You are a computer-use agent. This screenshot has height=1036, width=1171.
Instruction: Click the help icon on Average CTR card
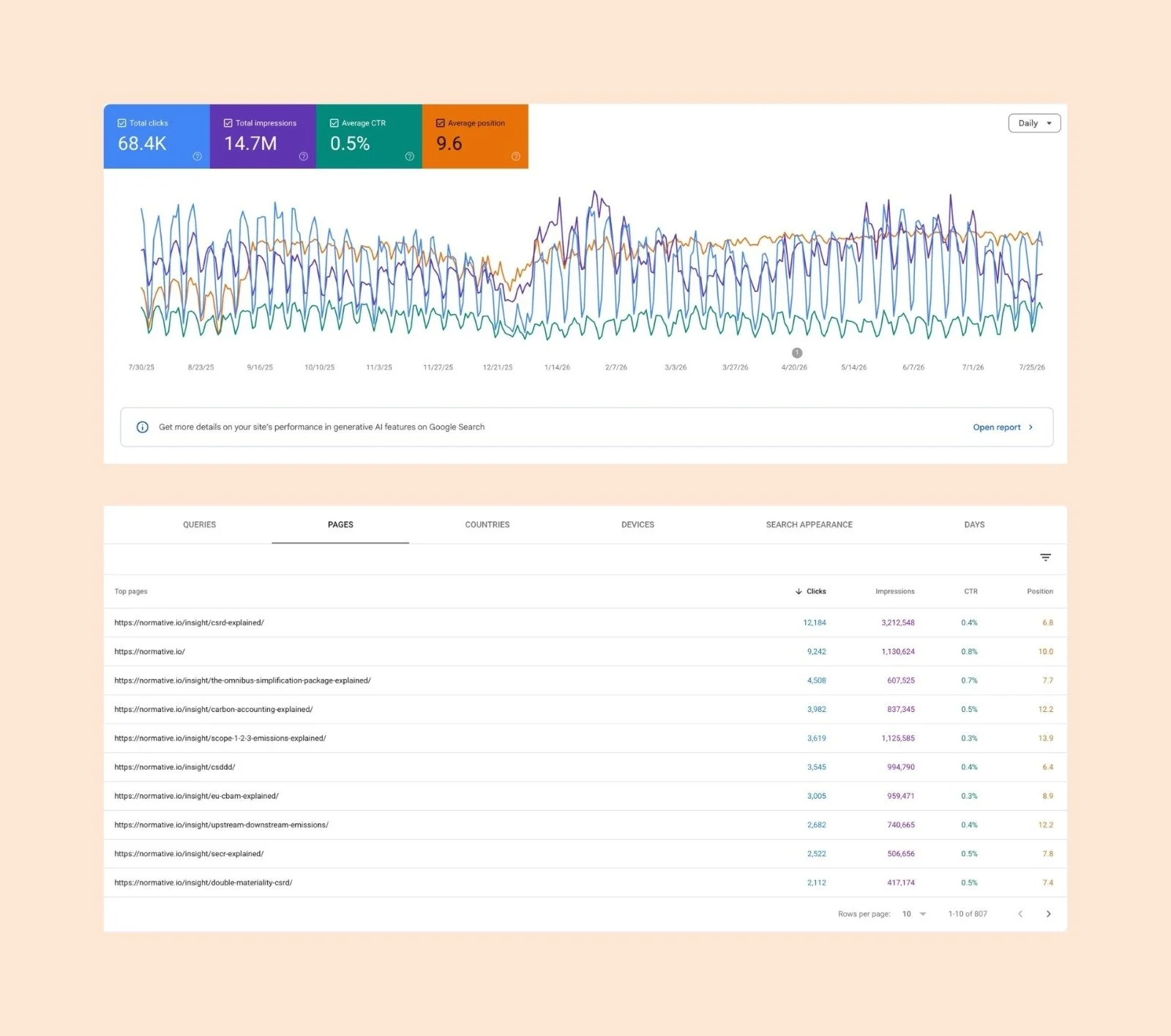point(409,157)
